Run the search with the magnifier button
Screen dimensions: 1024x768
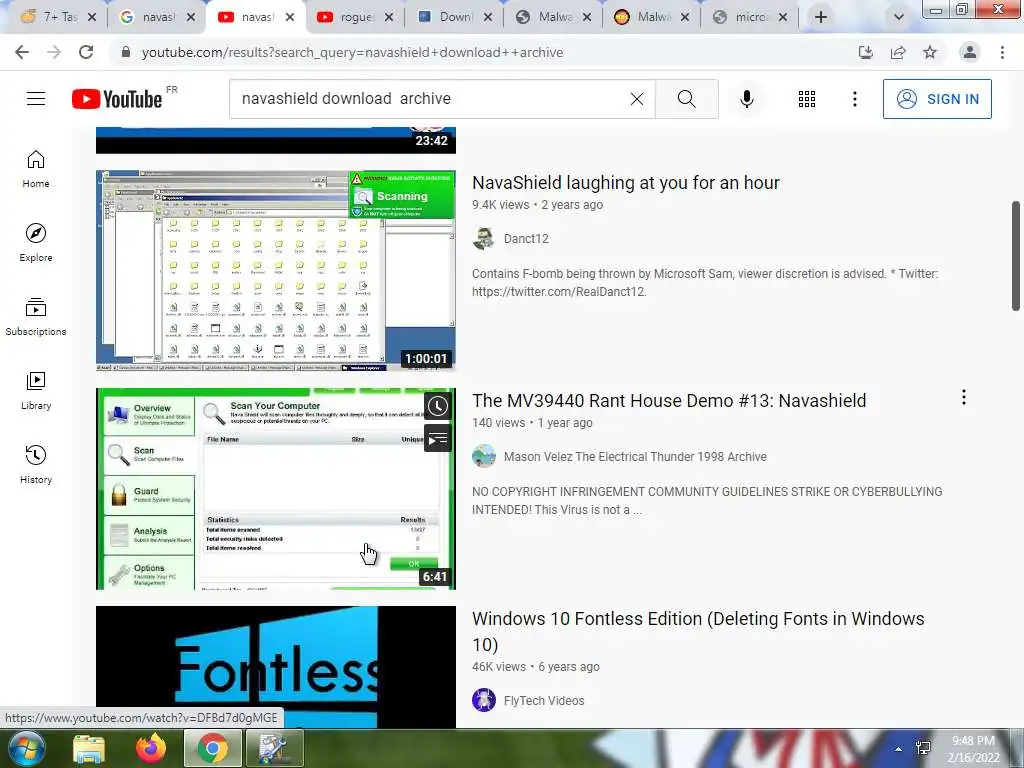click(686, 99)
